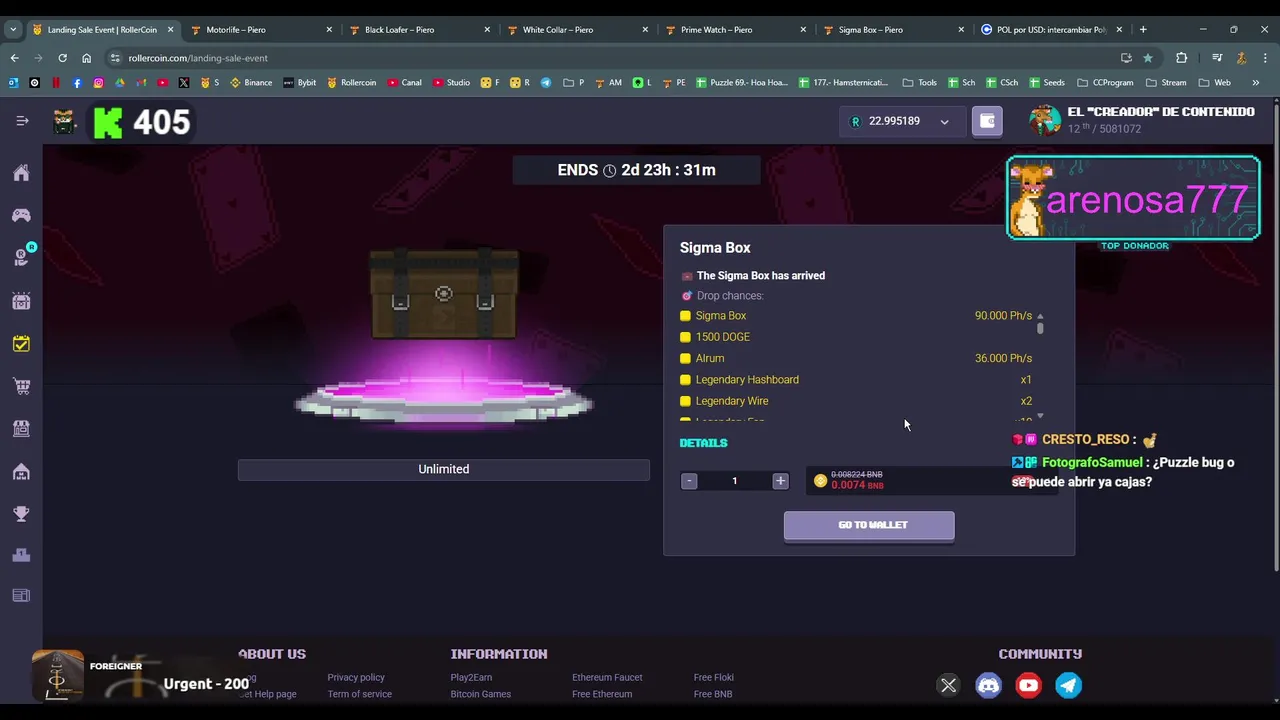Image resolution: width=1280 pixels, height=720 pixels.
Task: Click the quantity input field
Action: pyautogui.click(x=734, y=481)
